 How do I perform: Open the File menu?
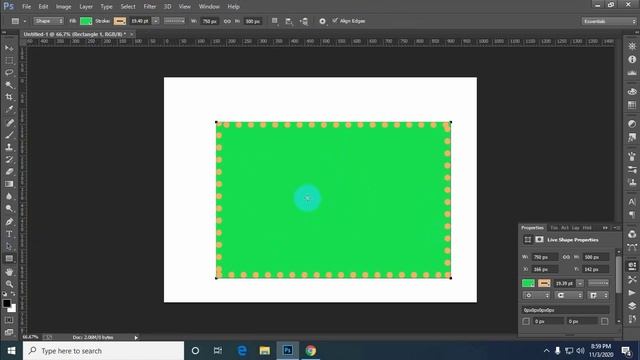point(27,7)
